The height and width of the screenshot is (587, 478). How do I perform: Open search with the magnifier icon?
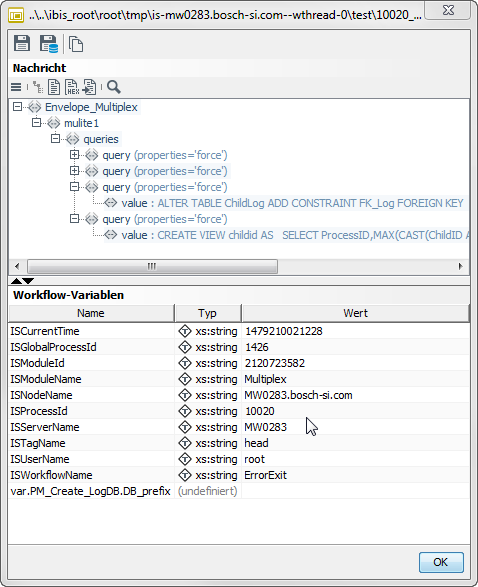coord(114,87)
